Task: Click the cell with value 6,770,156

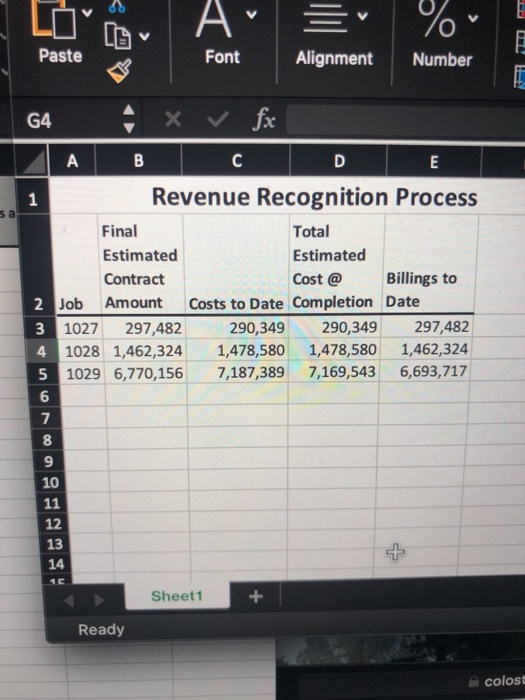Action: point(147,373)
